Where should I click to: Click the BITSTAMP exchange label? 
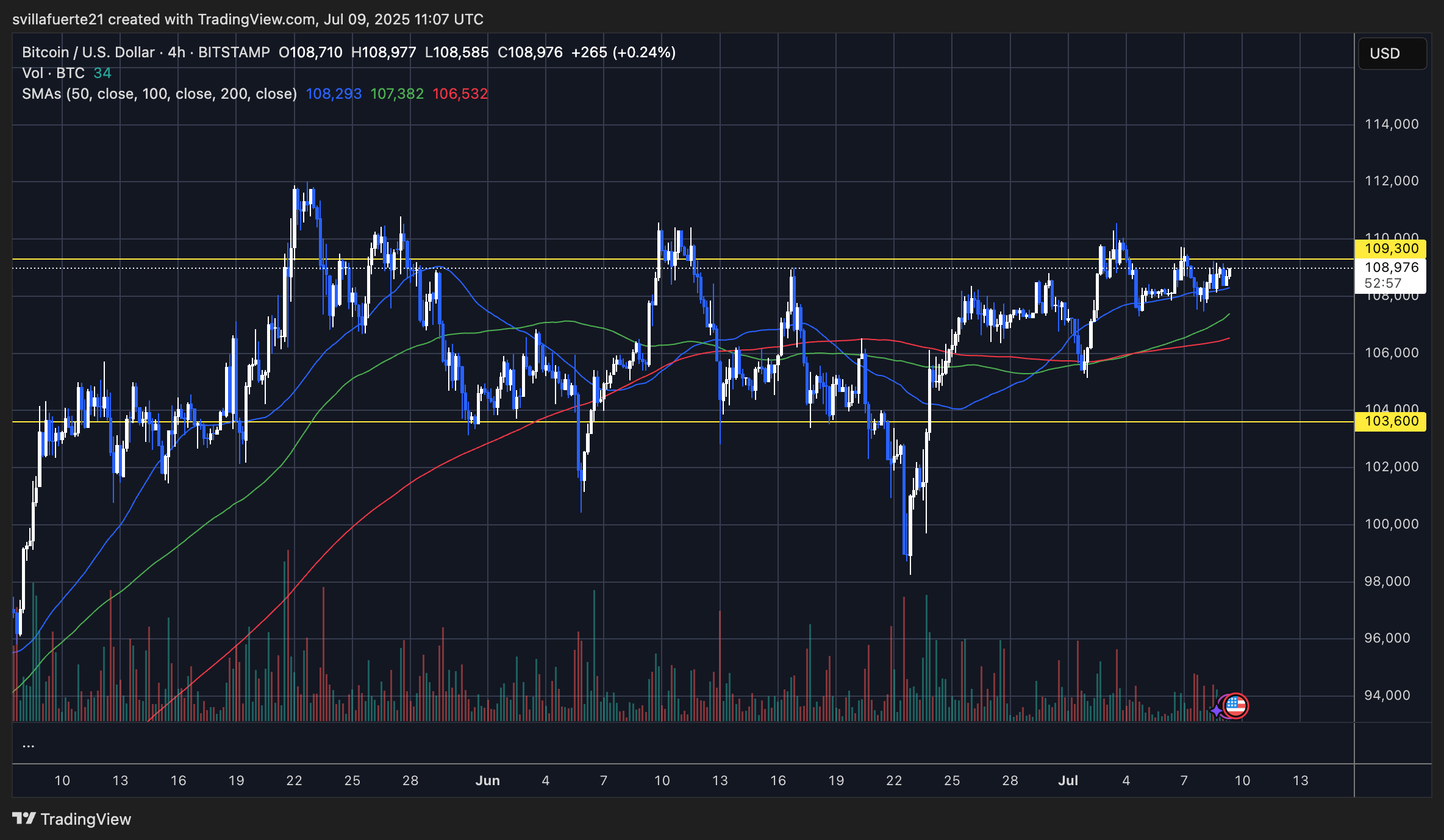click(234, 52)
